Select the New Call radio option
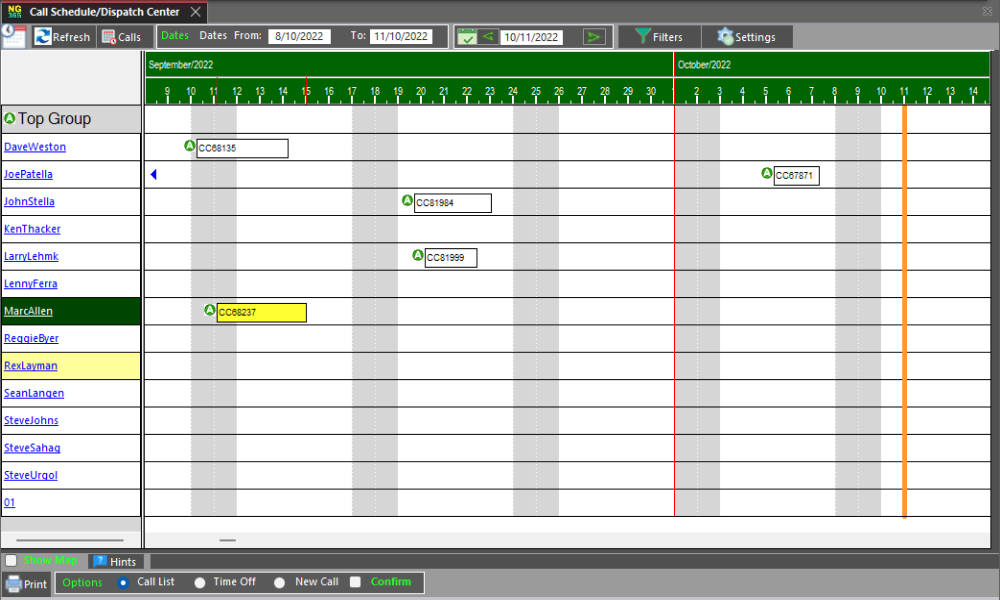Image resolution: width=1000 pixels, height=600 pixels. 280,582
